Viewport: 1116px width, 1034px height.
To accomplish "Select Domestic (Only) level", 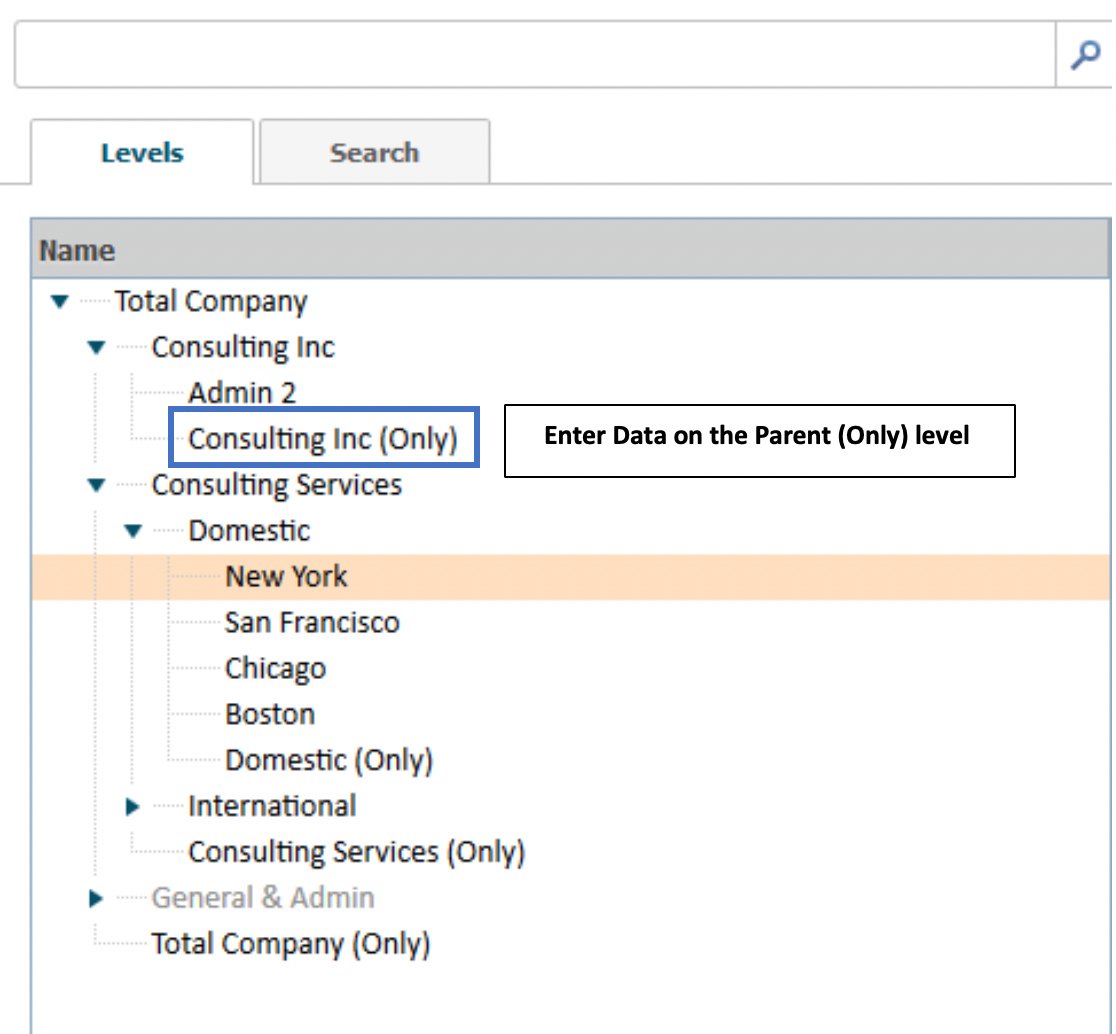I will coord(329,760).
